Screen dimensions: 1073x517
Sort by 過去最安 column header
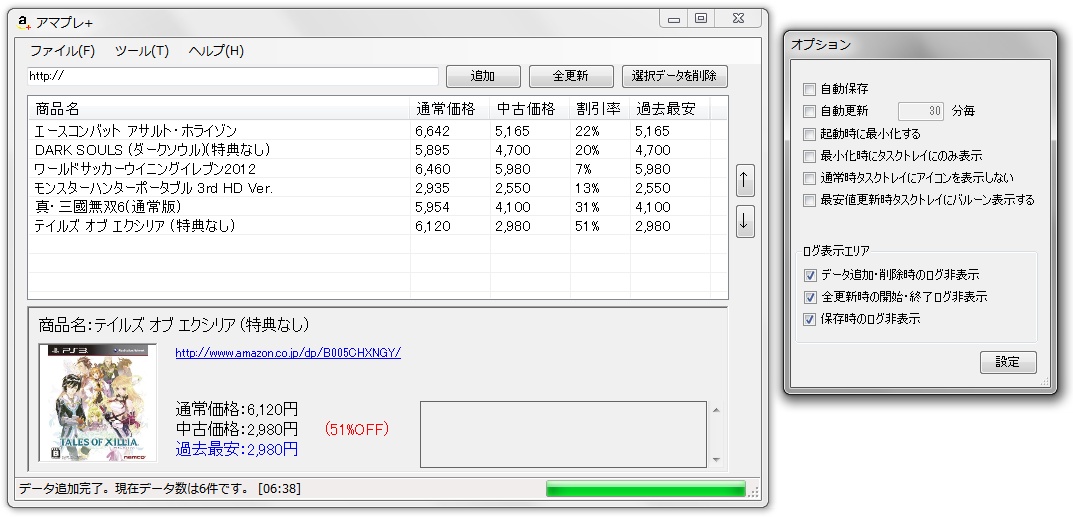pos(670,109)
